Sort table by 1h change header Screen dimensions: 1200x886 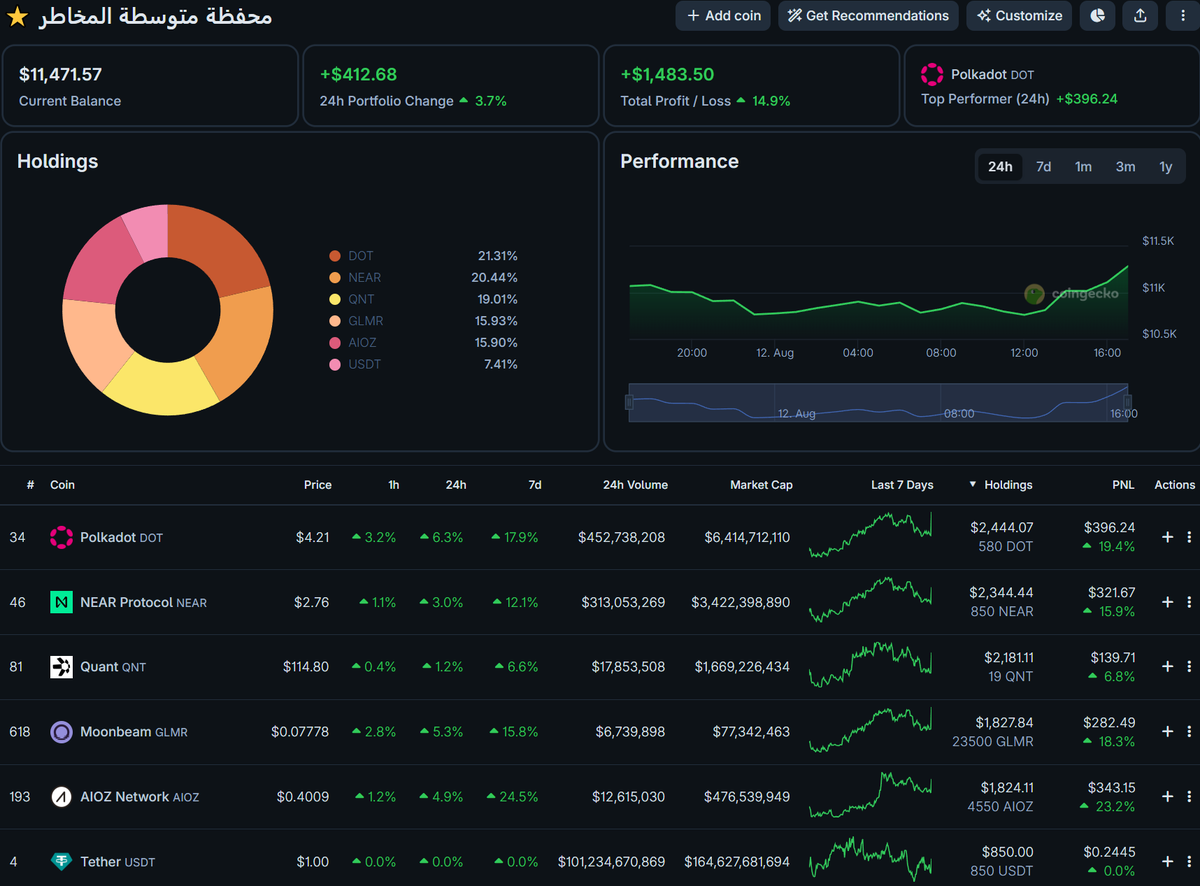point(394,485)
